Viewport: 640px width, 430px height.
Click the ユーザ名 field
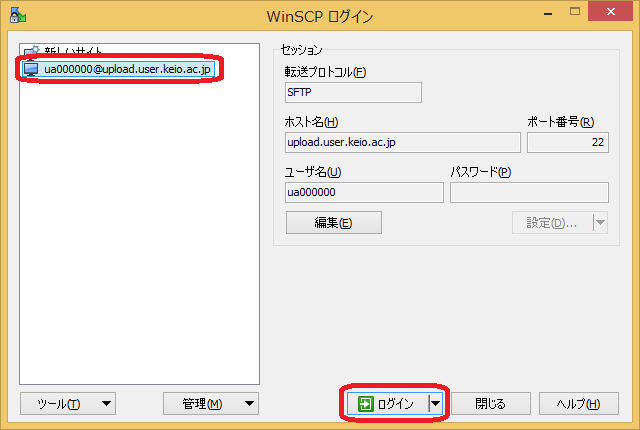tap(364, 192)
